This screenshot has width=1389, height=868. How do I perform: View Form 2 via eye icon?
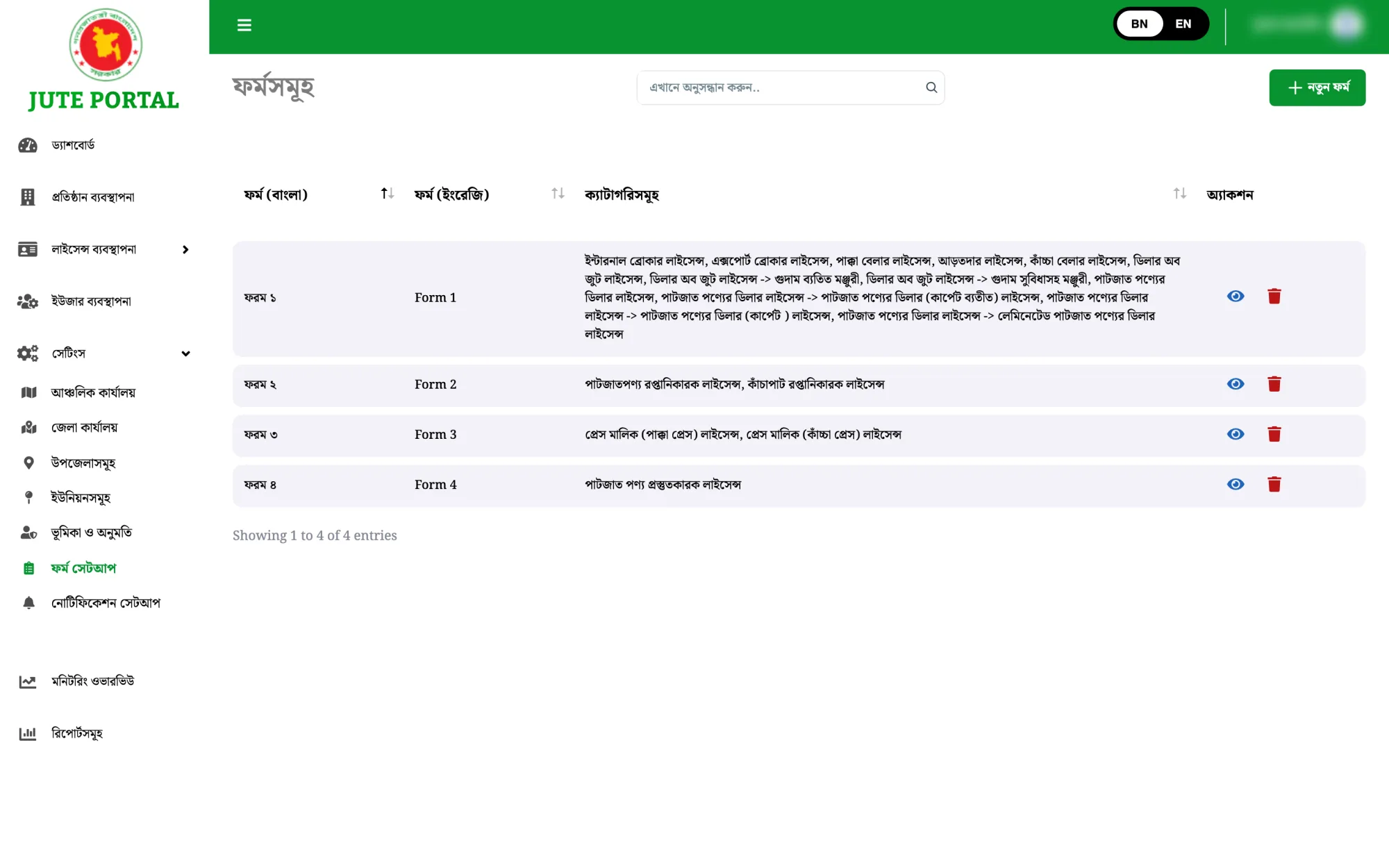tap(1236, 384)
